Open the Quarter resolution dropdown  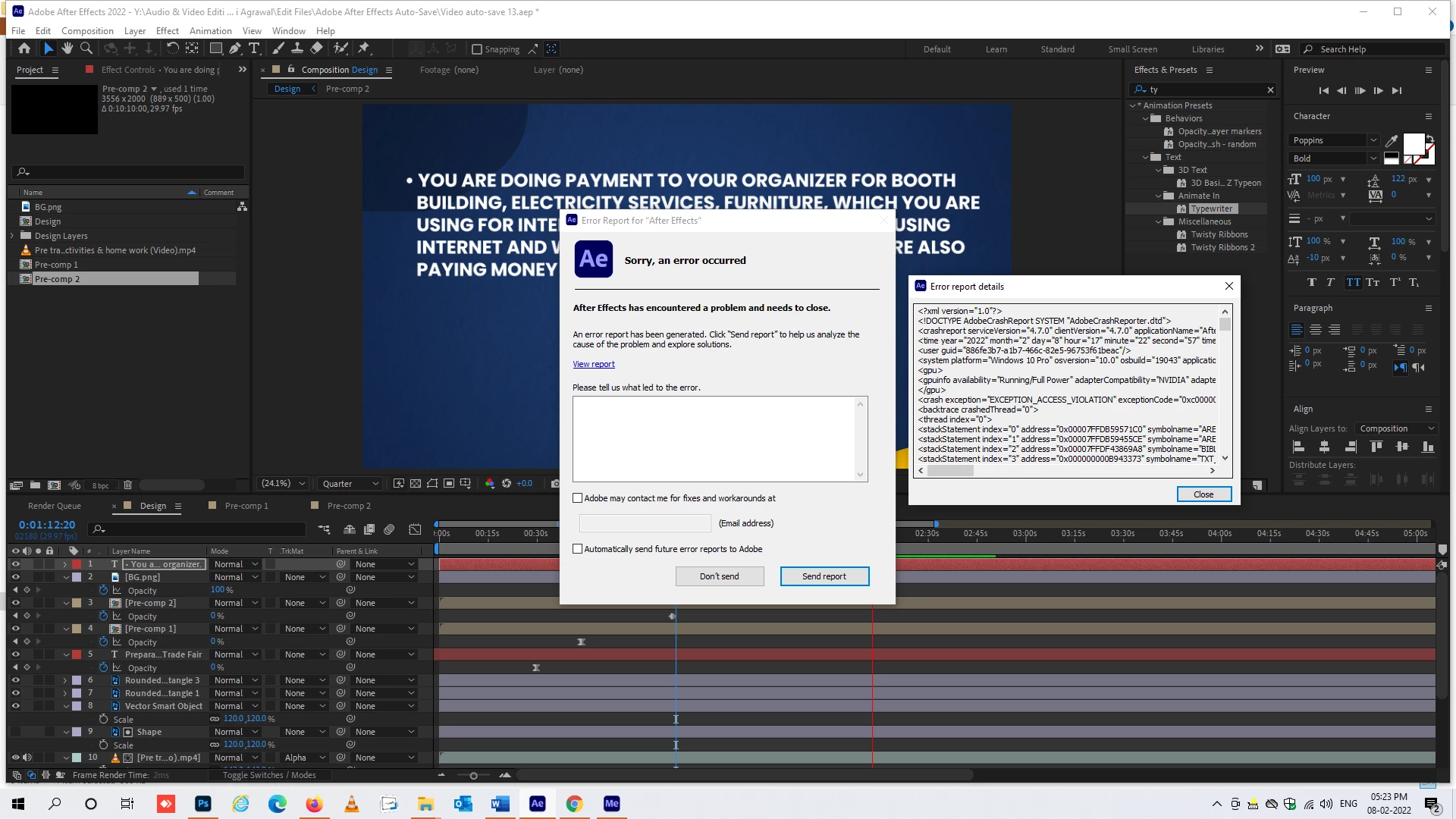point(350,484)
